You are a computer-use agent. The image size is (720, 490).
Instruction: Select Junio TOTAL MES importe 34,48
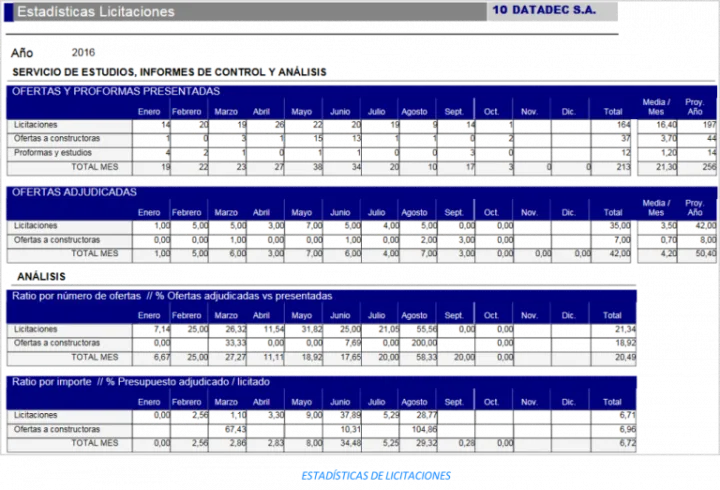(x=350, y=443)
